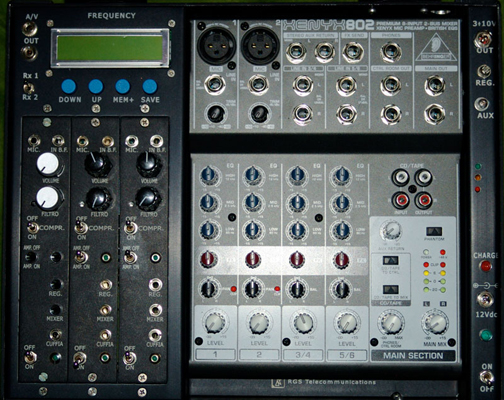
Task: Click the blue SAVE button
Action: [x=150, y=86]
